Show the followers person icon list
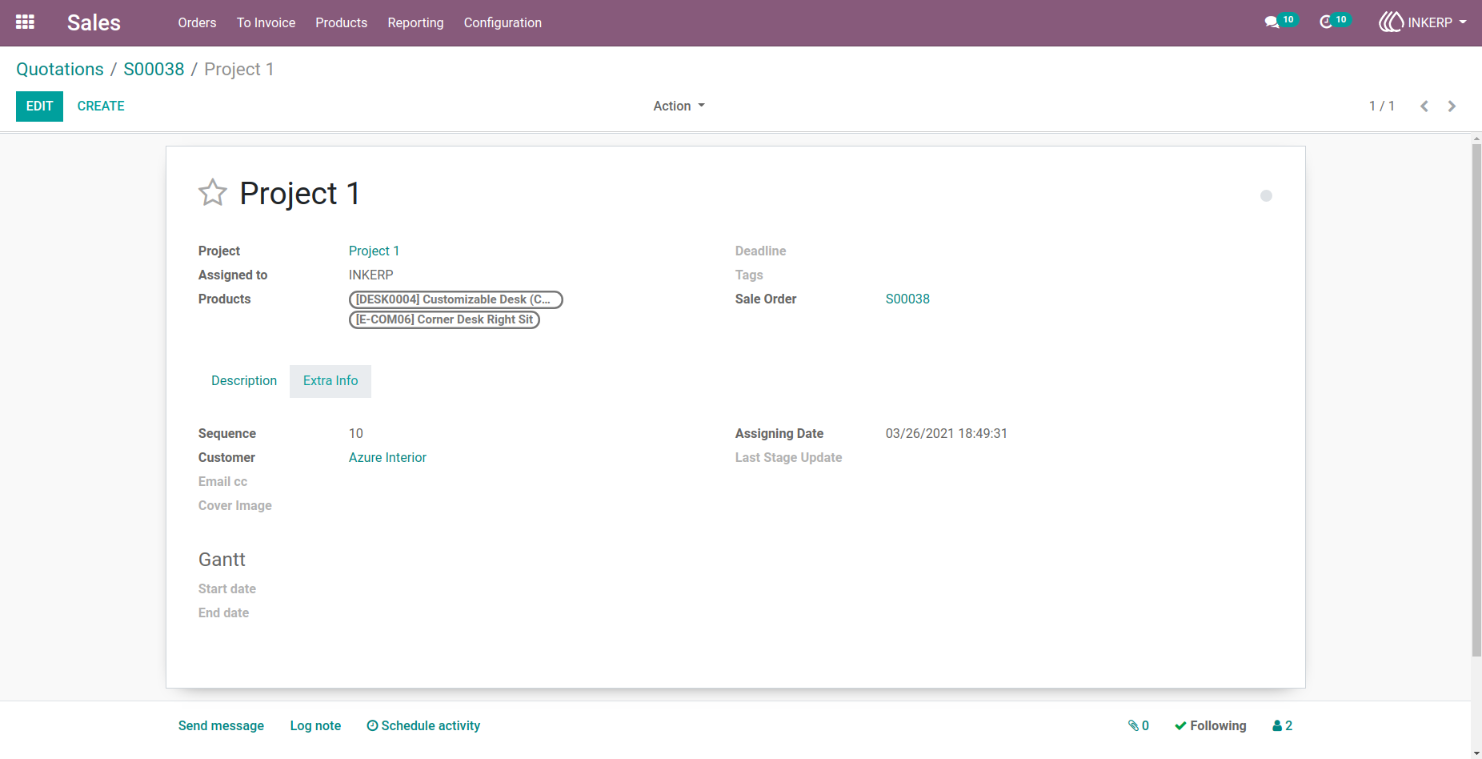This screenshot has width=1482, height=759. coord(1282,726)
